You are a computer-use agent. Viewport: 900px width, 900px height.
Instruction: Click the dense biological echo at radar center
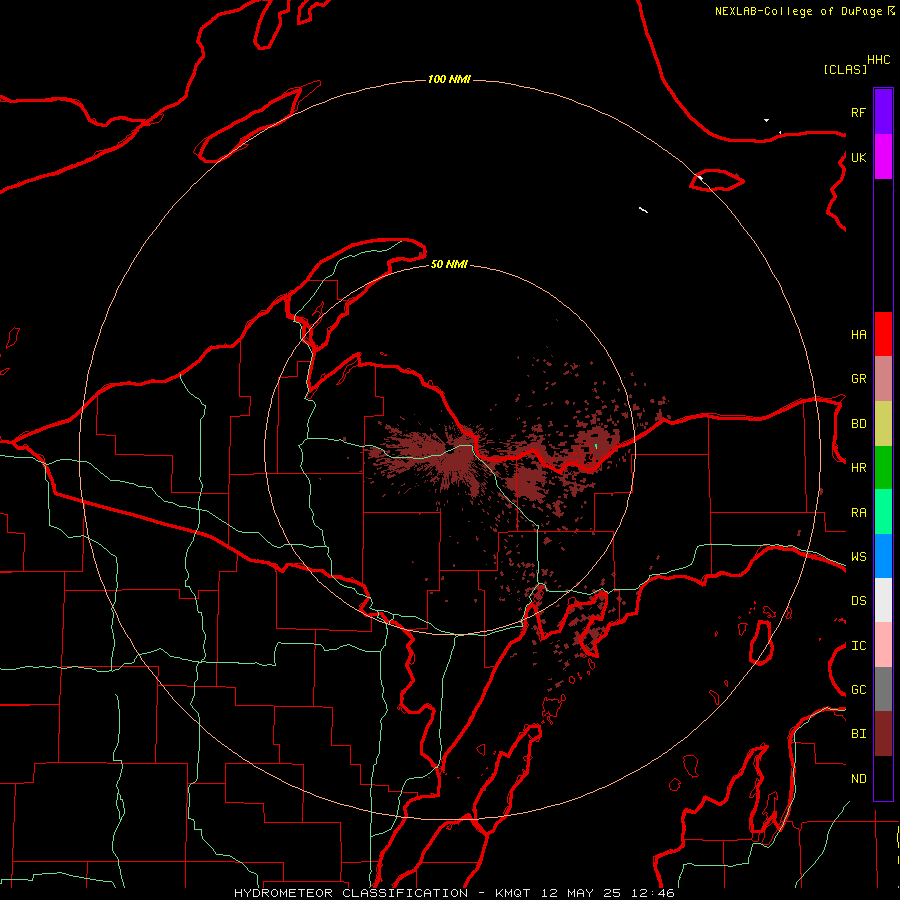tap(453, 458)
